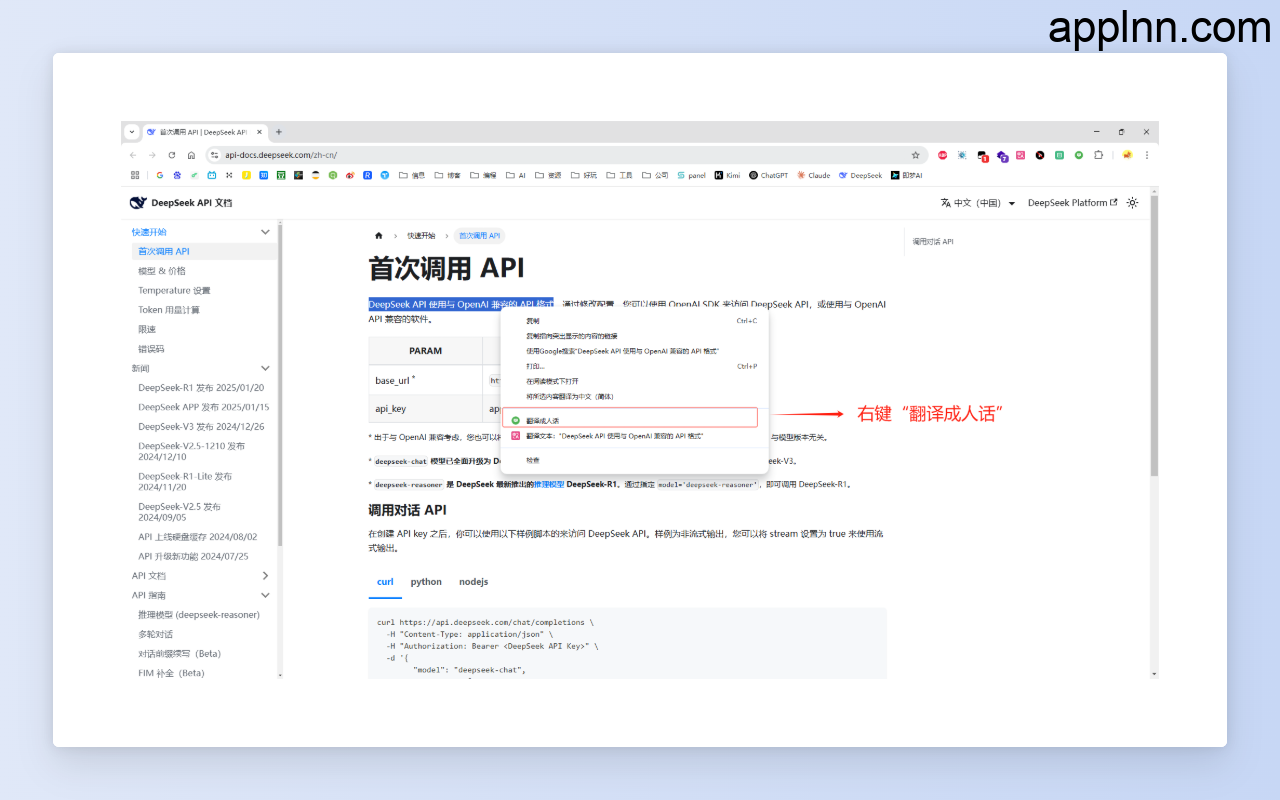Choose 复制 in the context menu
Screen dimensions: 1280x800
pyautogui.click(x=634, y=321)
